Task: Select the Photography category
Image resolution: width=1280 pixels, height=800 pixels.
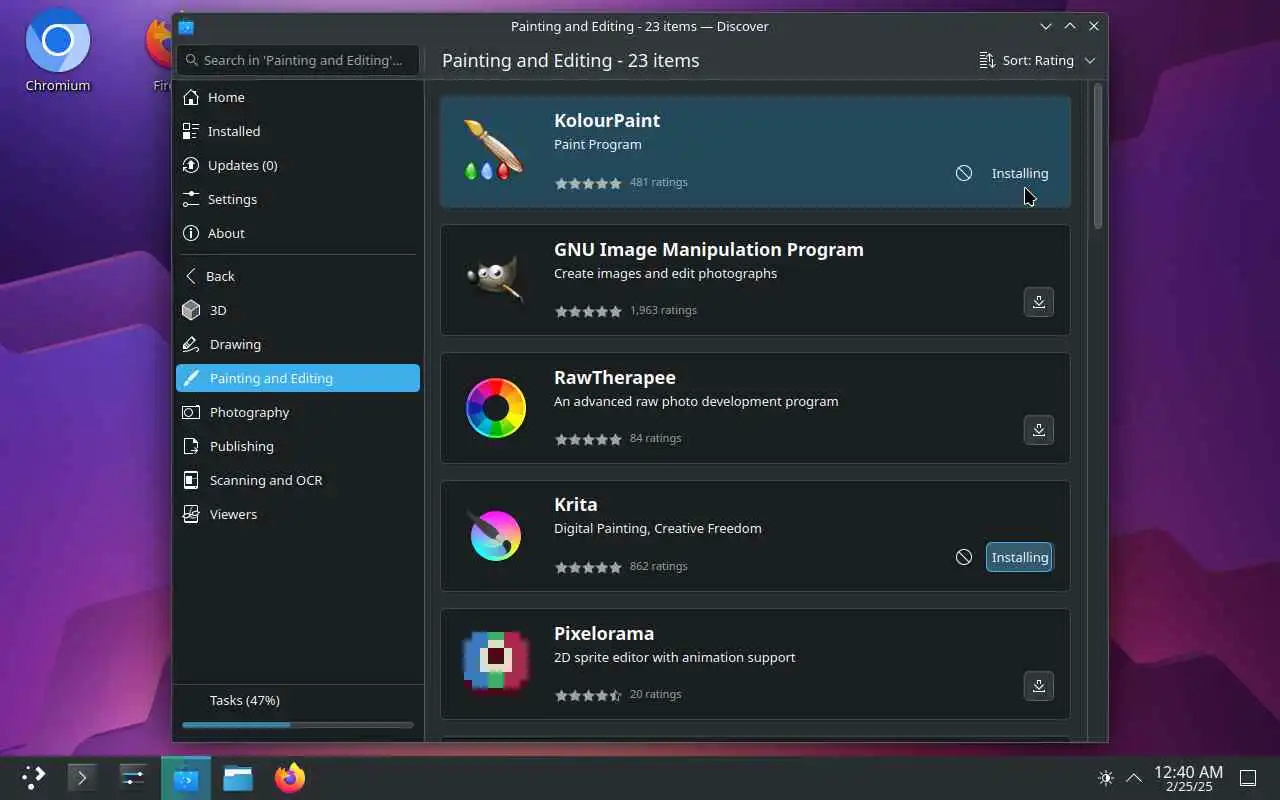Action: coord(298,412)
